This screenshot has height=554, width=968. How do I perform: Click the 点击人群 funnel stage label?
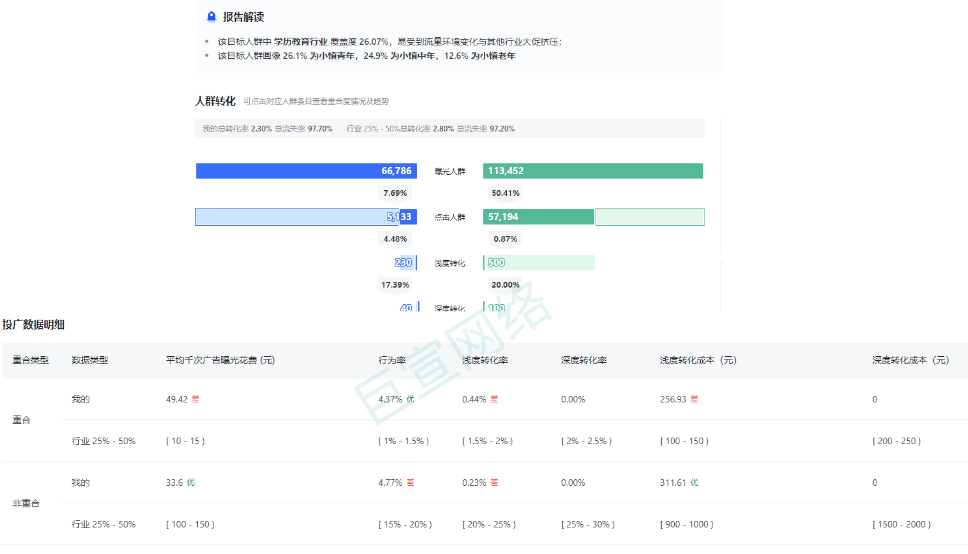point(449,217)
